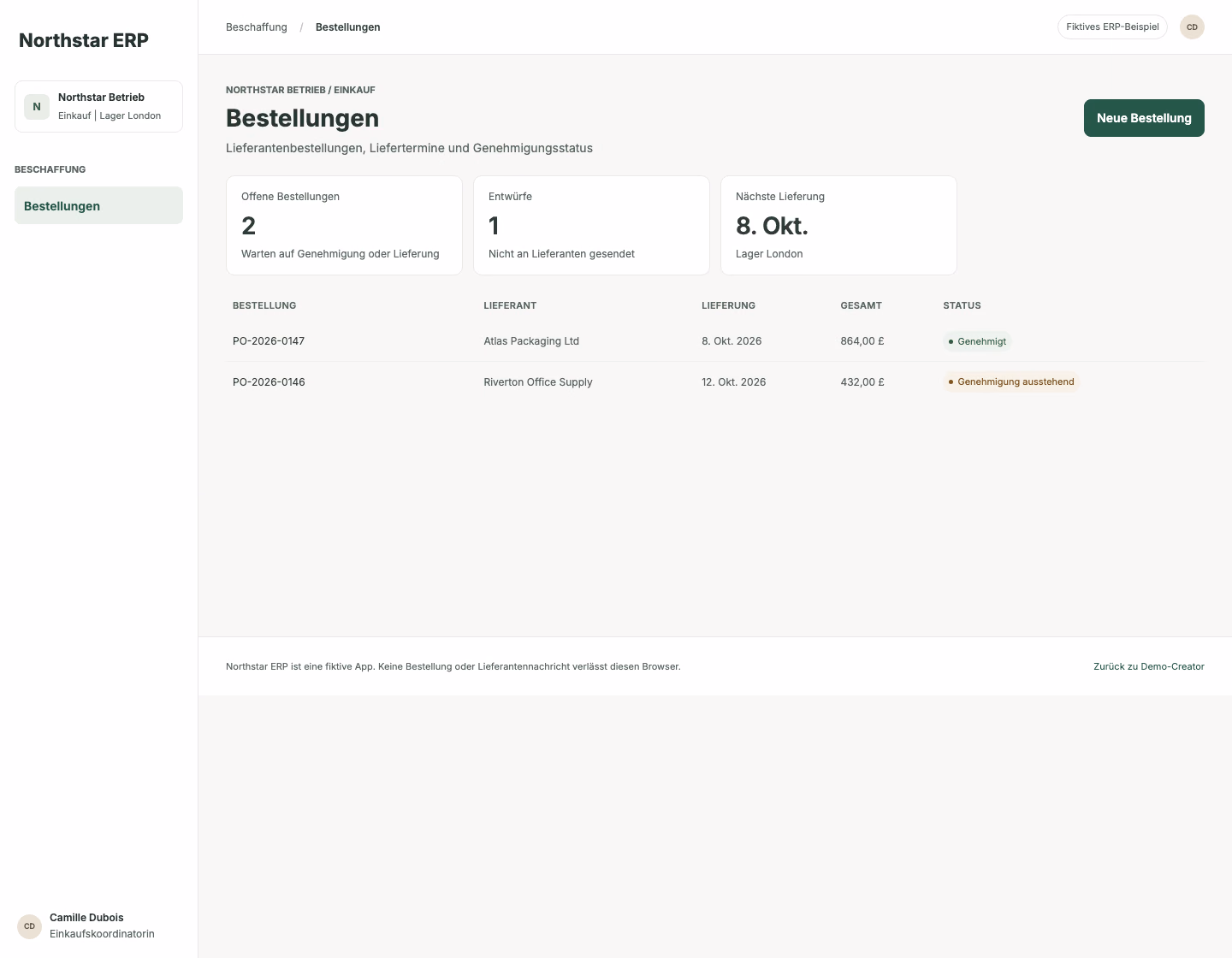Open the Entwürfe summary card

tap(591, 225)
